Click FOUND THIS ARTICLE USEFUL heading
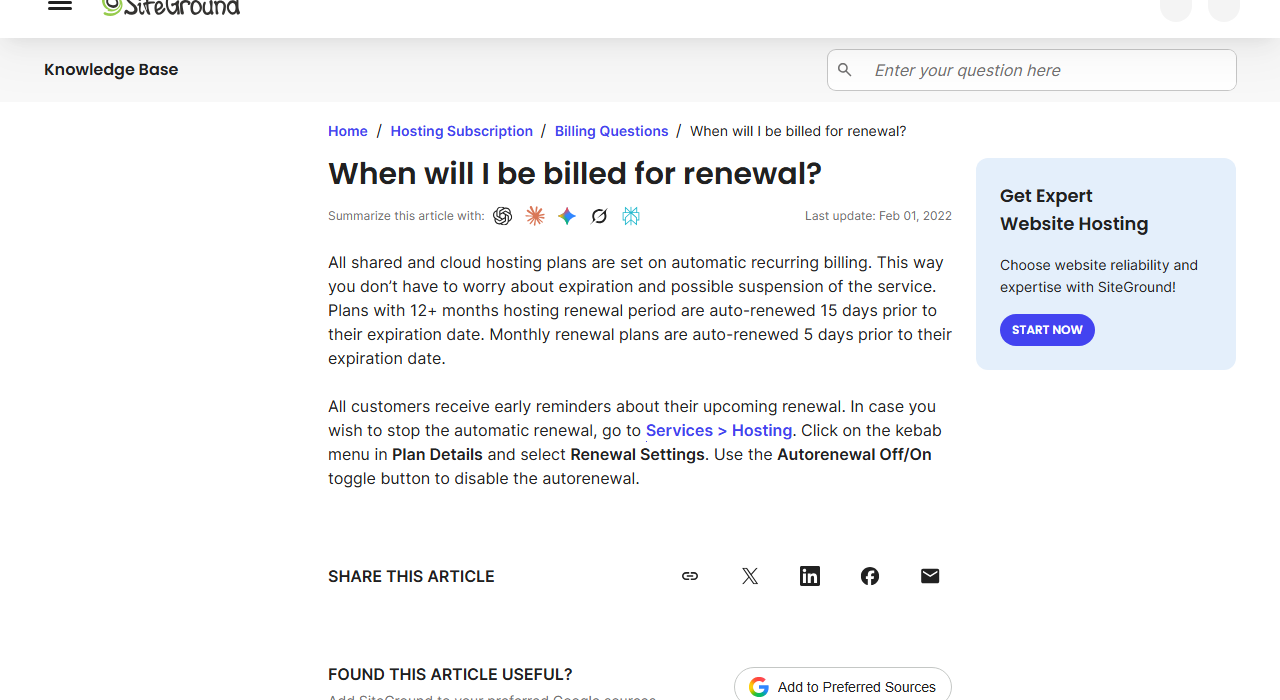1280x700 pixels. pyautogui.click(x=450, y=675)
